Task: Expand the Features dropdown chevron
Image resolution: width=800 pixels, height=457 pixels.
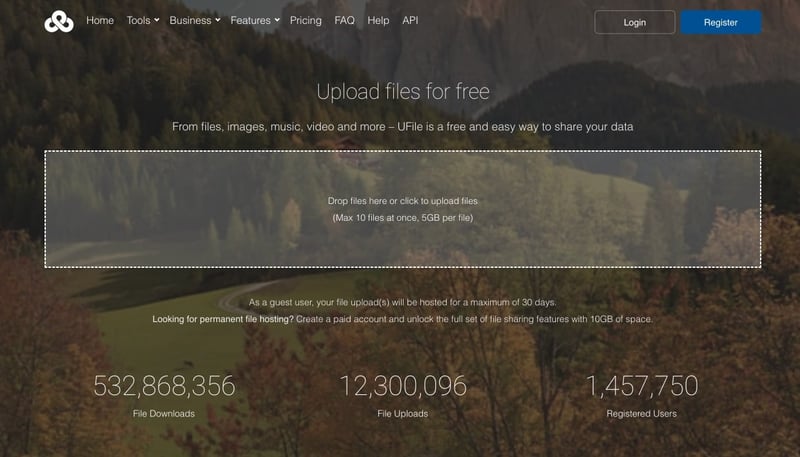Action: point(277,20)
